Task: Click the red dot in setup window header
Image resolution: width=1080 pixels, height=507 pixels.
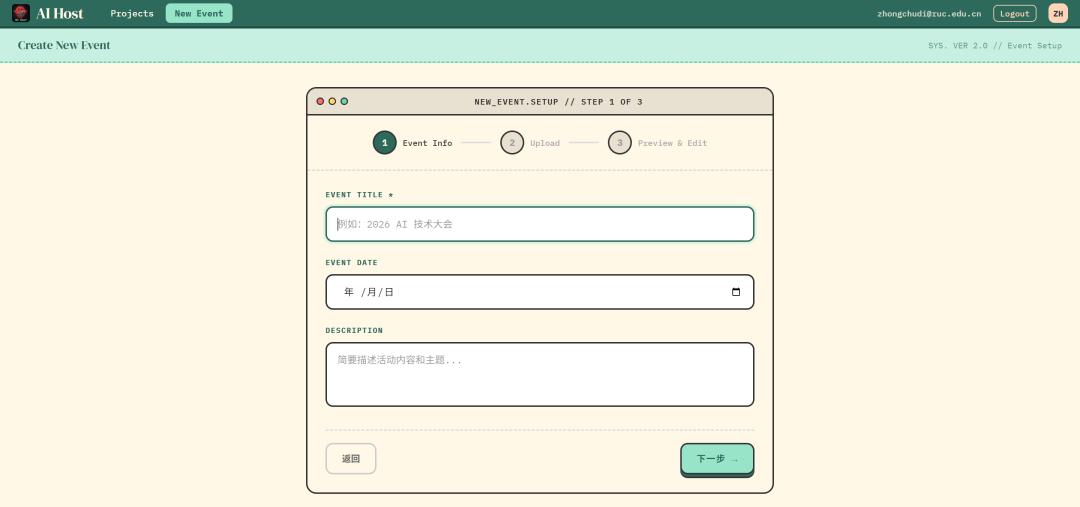Action: click(320, 101)
